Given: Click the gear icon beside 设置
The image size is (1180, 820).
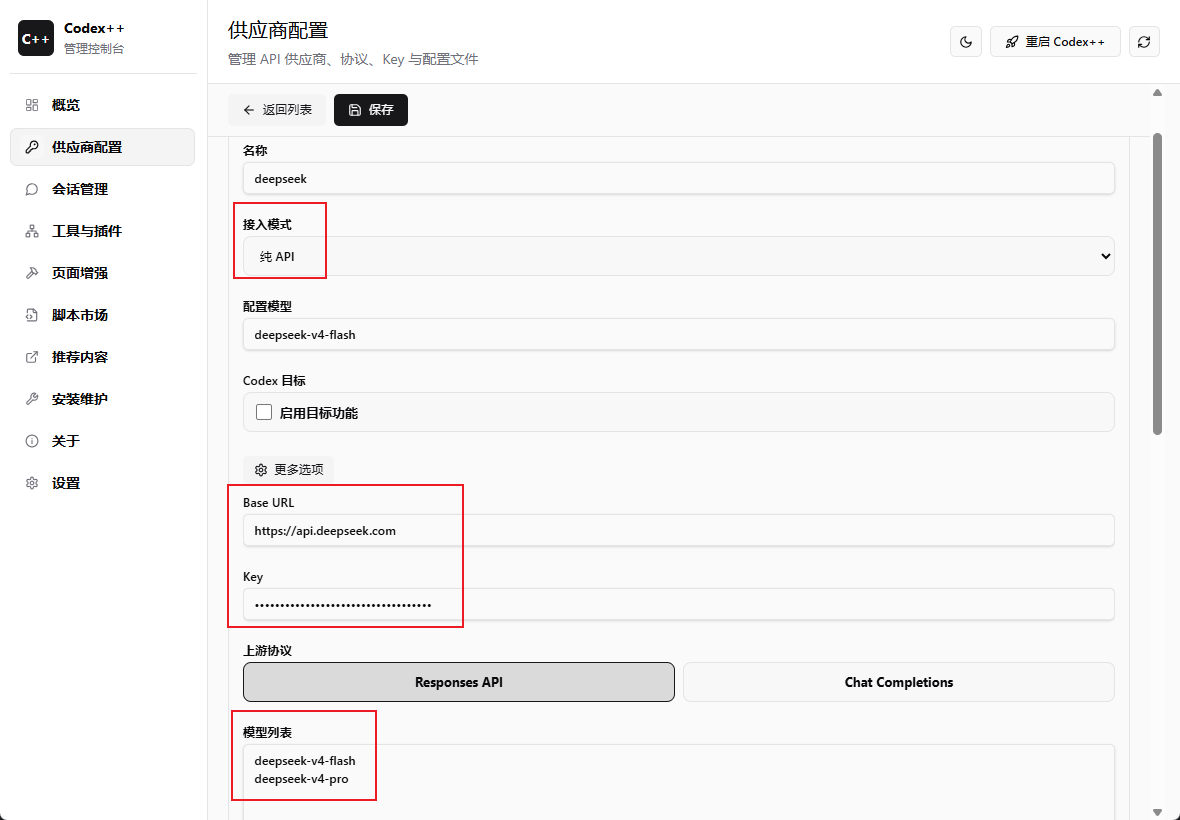Looking at the screenshot, I should pos(32,483).
